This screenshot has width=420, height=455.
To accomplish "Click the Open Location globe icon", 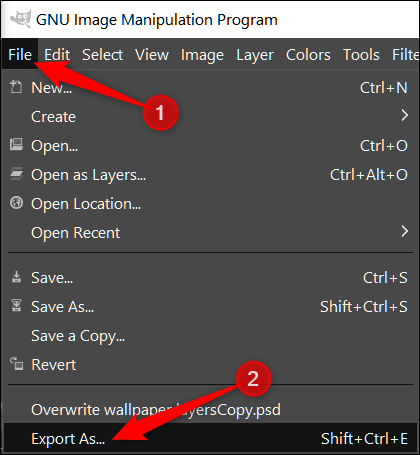I will (x=16, y=203).
